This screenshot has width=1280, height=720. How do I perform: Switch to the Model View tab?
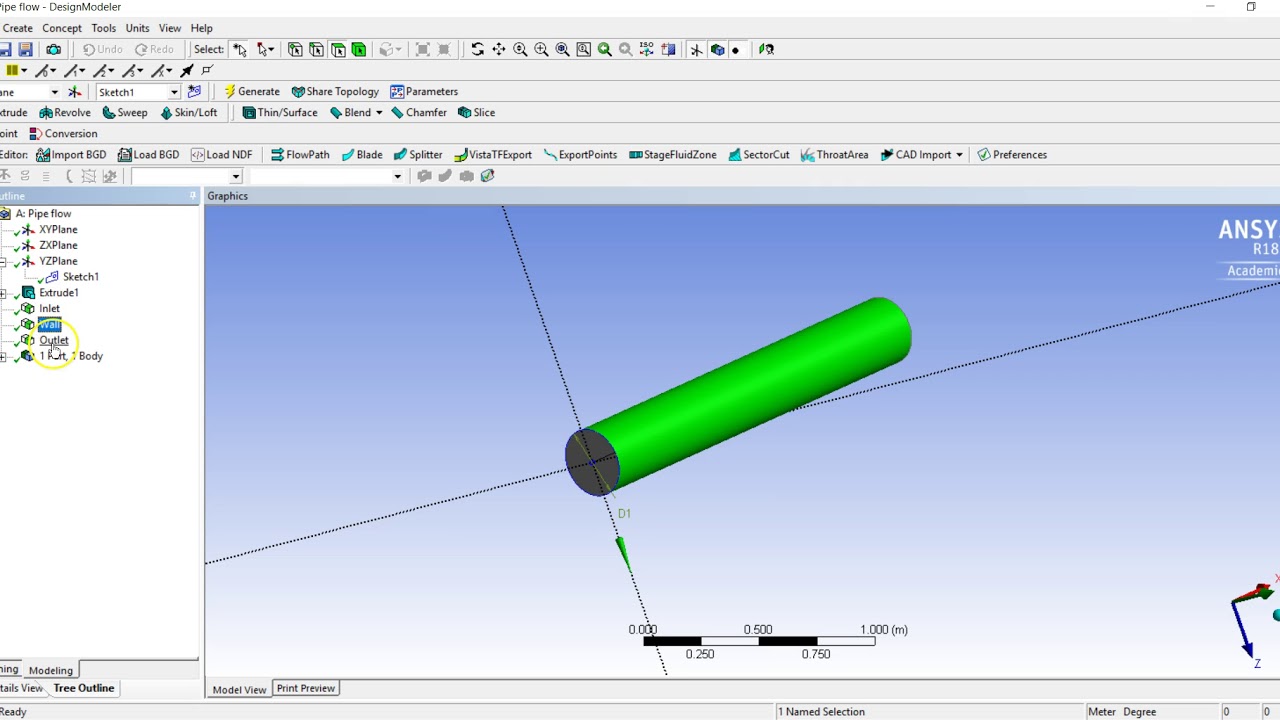tap(239, 689)
